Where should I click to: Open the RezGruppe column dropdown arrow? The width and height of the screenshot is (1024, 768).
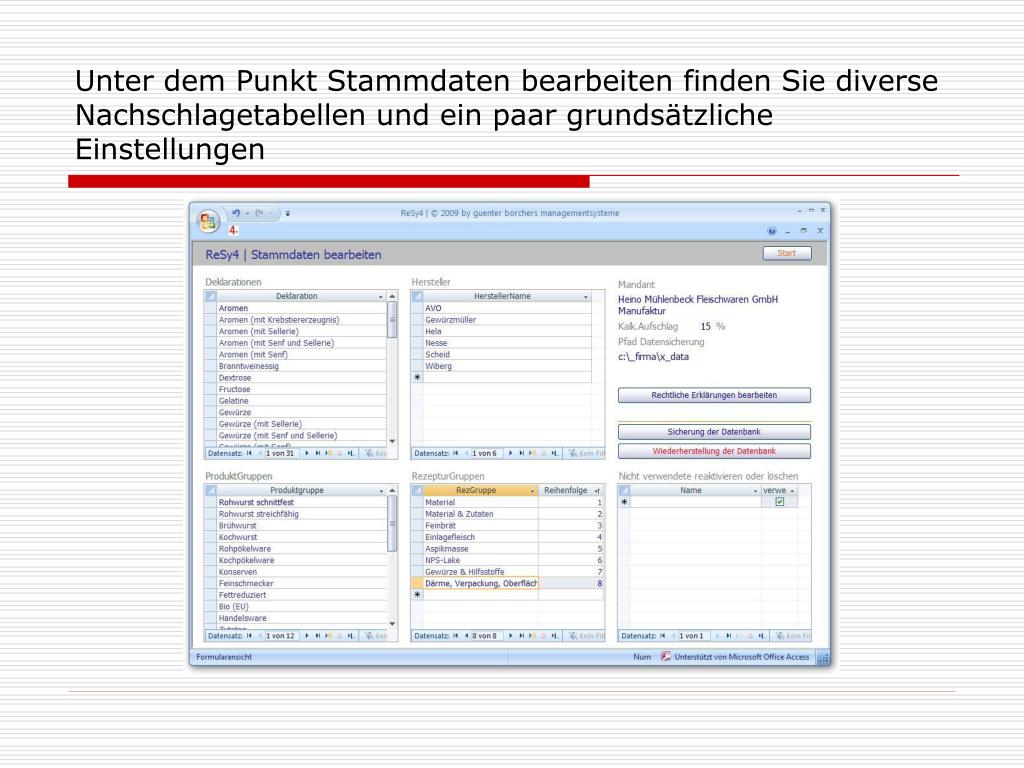click(533, 490)
